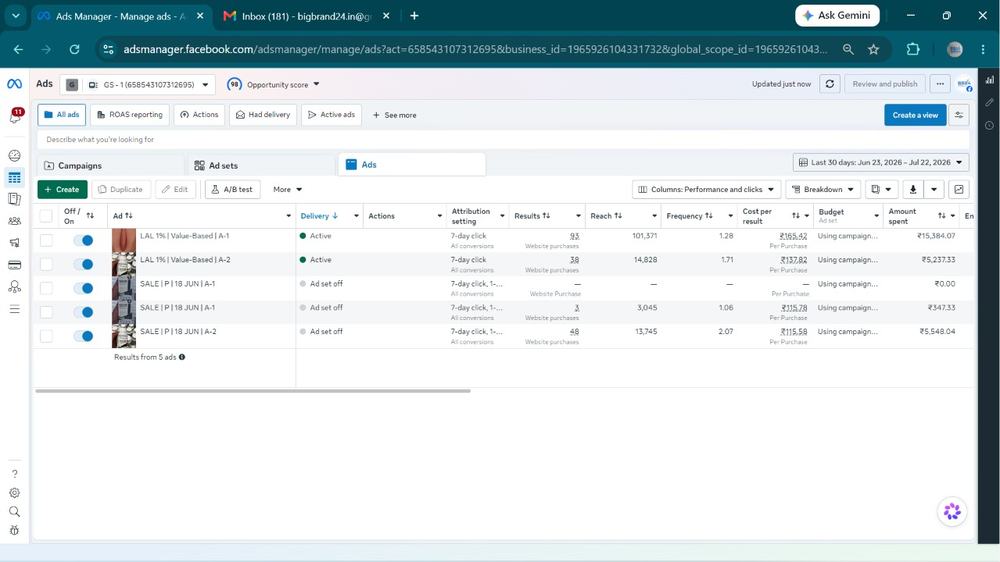Screen dimensions: 1000x562
Task: Open the Billing card icon in sidebar
Action: (x=14, y=265)
